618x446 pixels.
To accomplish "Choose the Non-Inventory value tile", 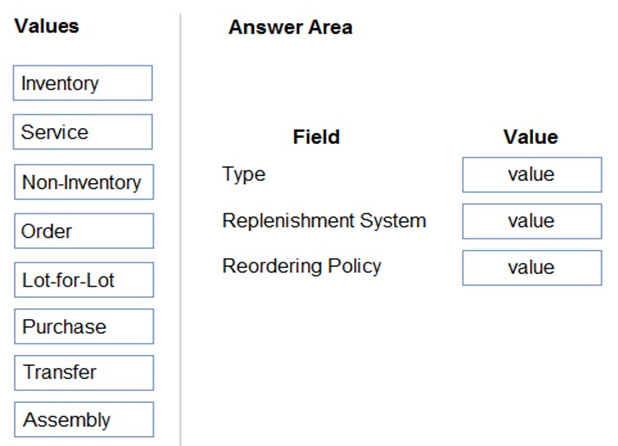I will pos(82,182).
